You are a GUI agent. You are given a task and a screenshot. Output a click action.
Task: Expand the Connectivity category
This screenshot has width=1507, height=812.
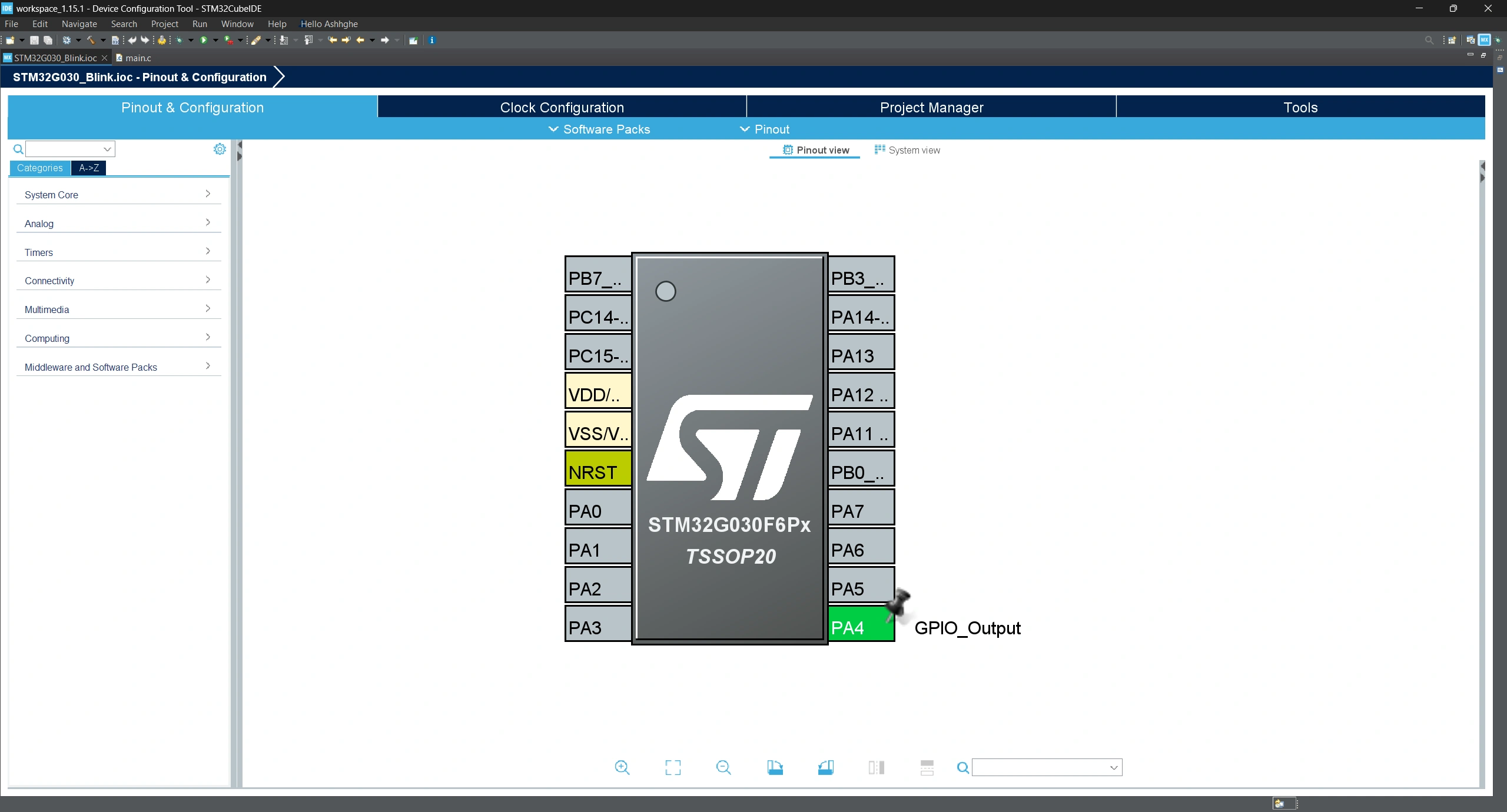coord(118,280)
